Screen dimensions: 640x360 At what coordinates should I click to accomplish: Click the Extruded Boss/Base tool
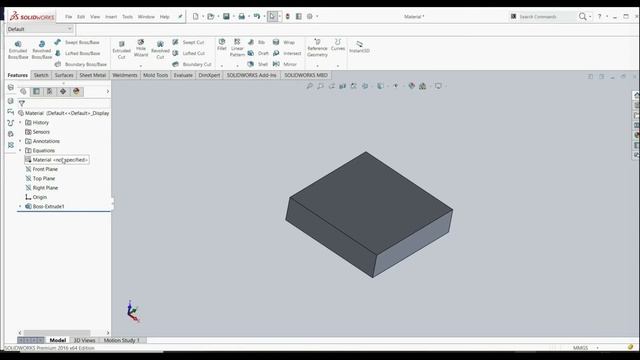[x=18, y=50]
